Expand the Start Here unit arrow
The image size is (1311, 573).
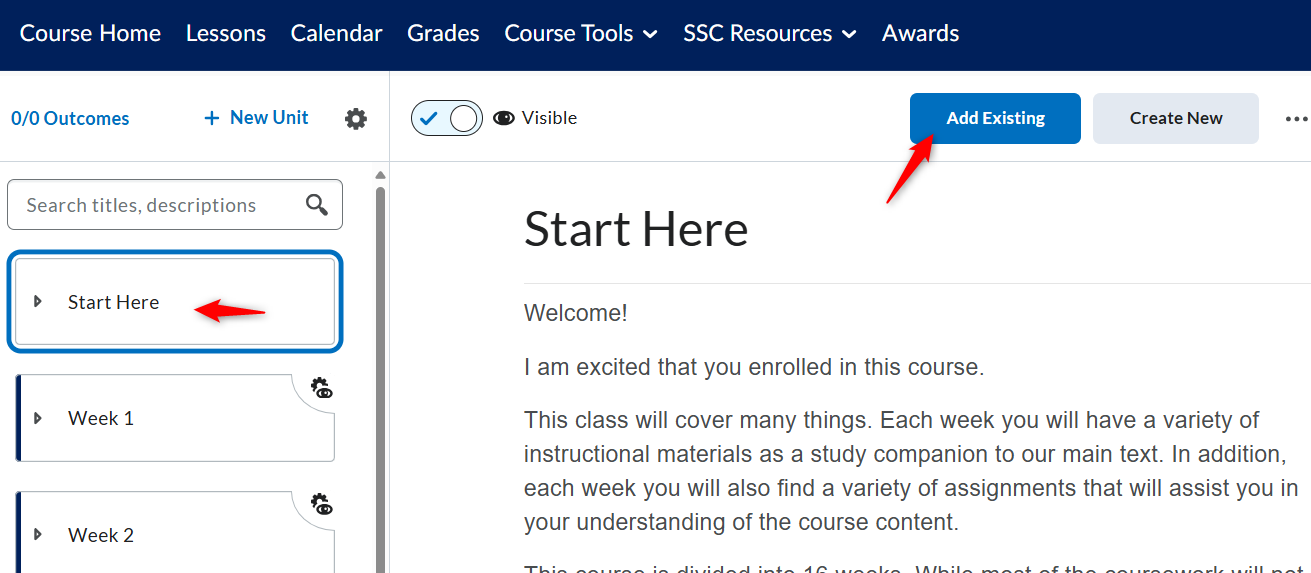pyautogui.click(x=38, y=301)
